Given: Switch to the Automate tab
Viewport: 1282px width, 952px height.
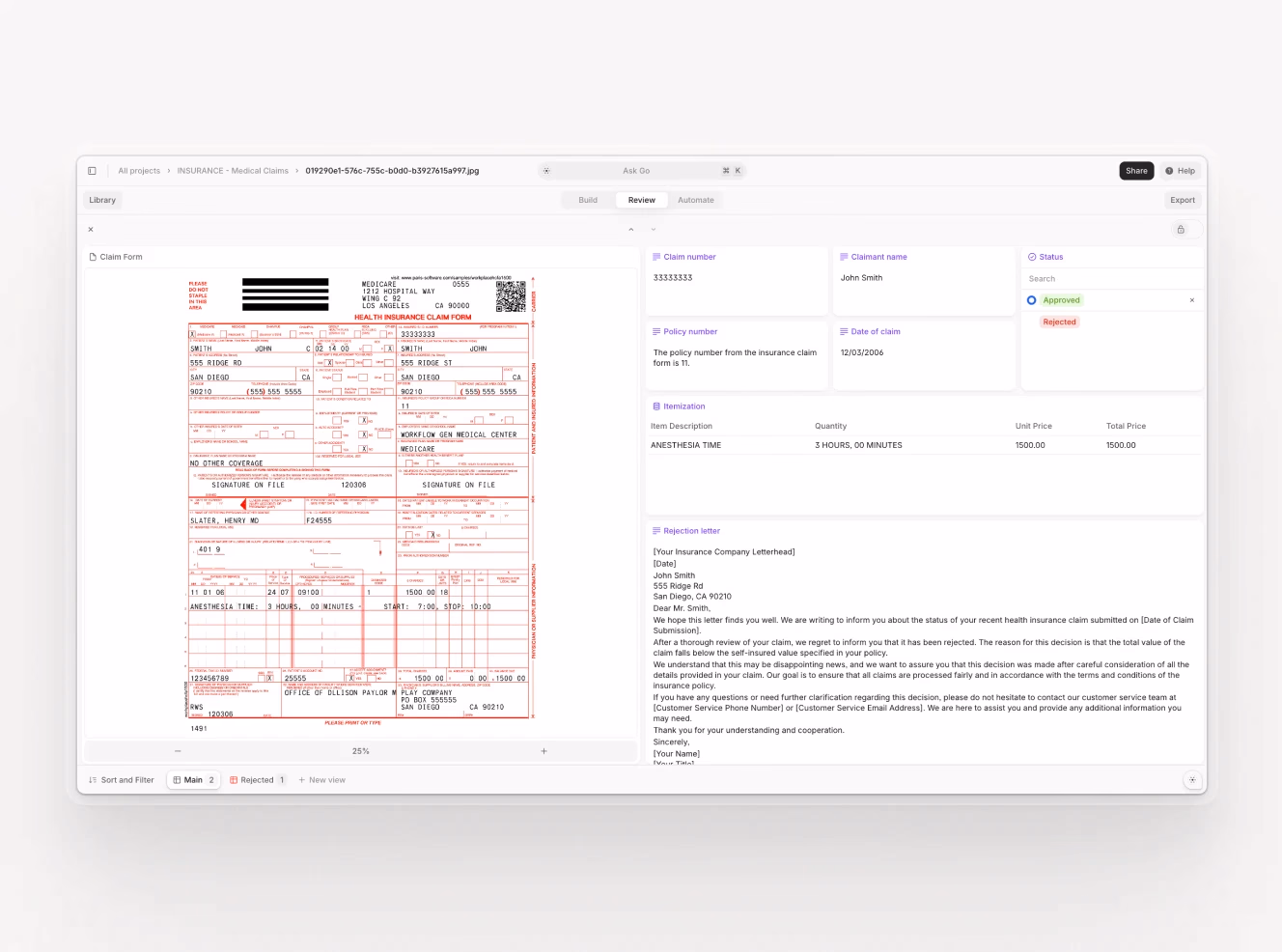Looking at the screenshot, I should (x=696, y=200).
